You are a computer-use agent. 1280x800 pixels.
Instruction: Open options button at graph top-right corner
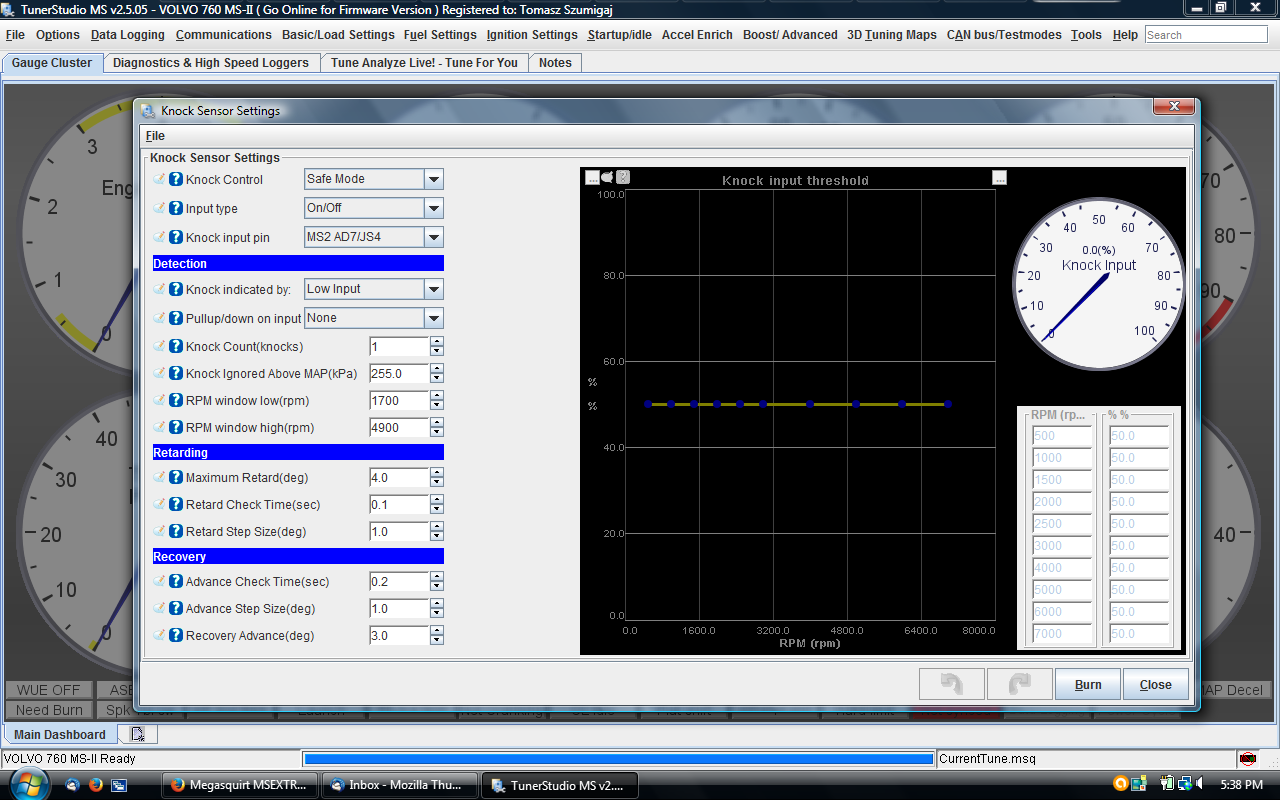[x=999, y=178]
